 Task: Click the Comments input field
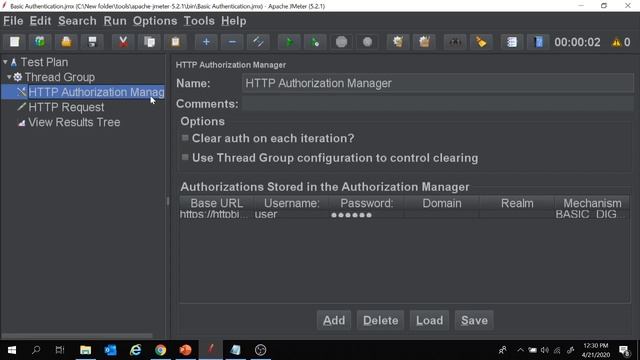(438, 104)
